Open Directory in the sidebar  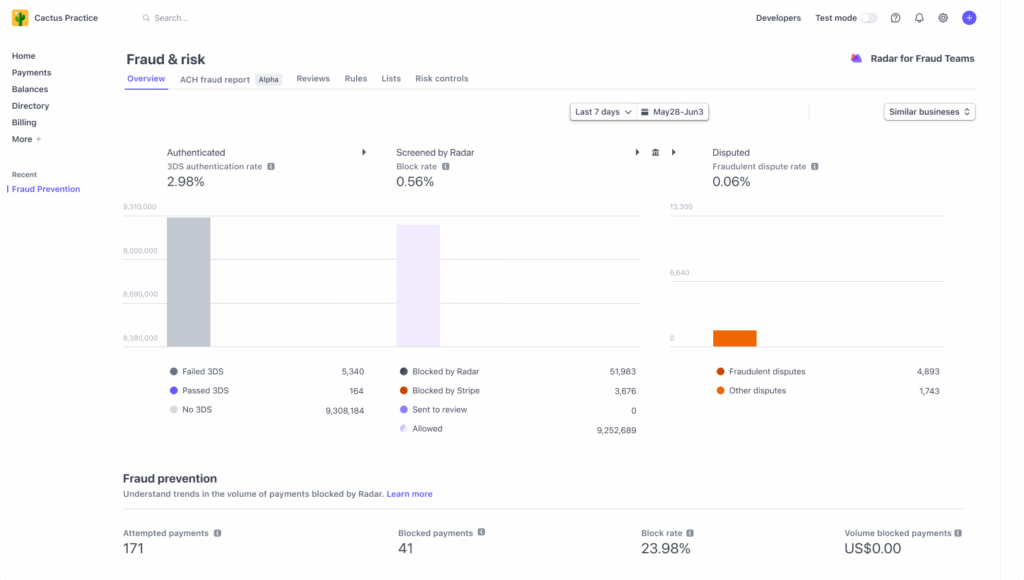[x=30, y=106]
